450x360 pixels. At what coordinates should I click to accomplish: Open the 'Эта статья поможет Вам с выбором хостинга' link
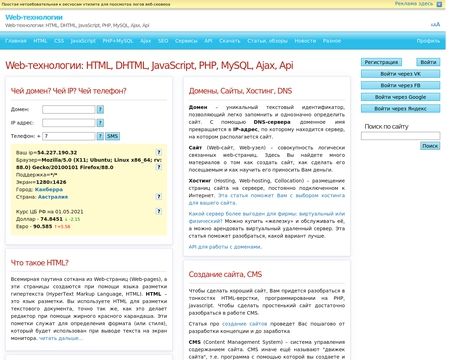click(x=267, y=199)
